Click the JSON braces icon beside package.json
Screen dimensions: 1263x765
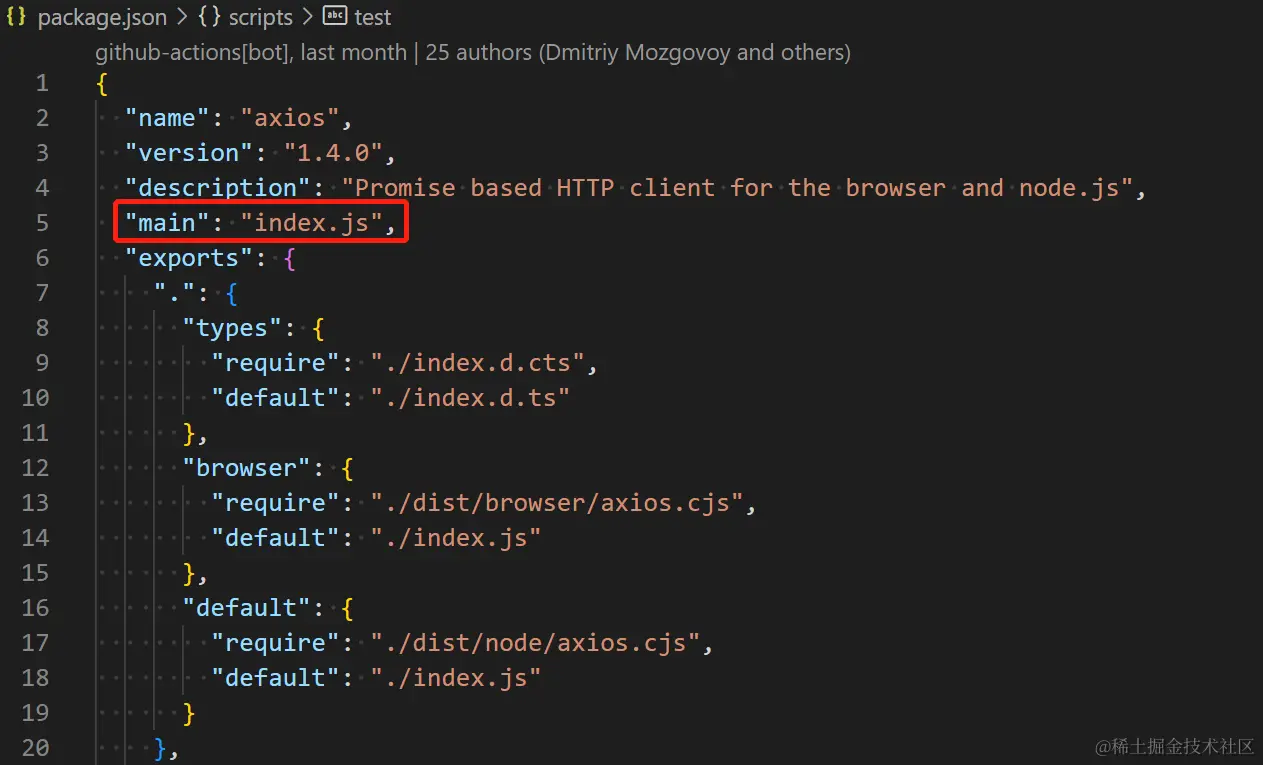point(17,18)
